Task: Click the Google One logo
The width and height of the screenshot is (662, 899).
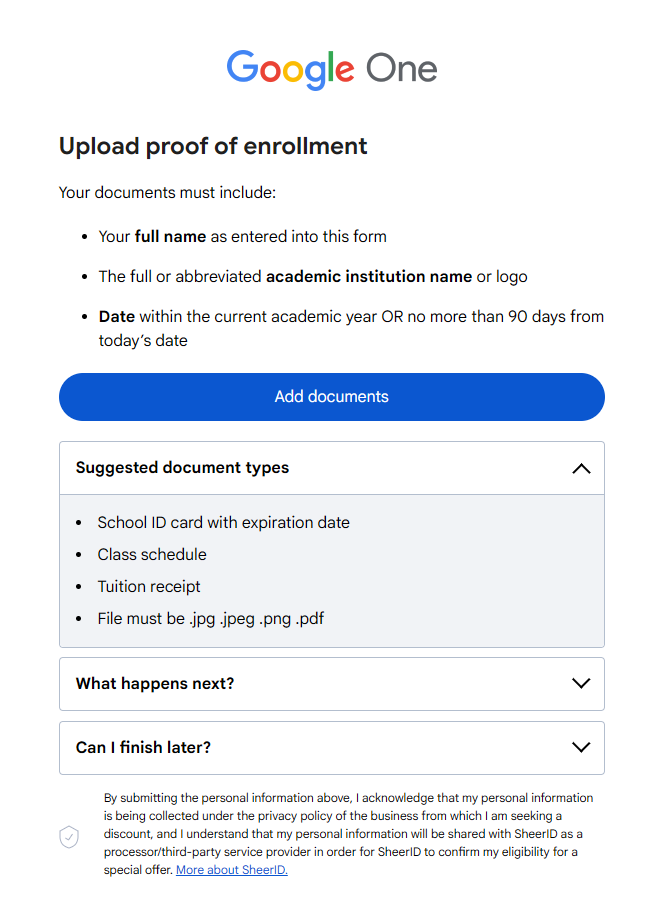Action: coord(331,69)
